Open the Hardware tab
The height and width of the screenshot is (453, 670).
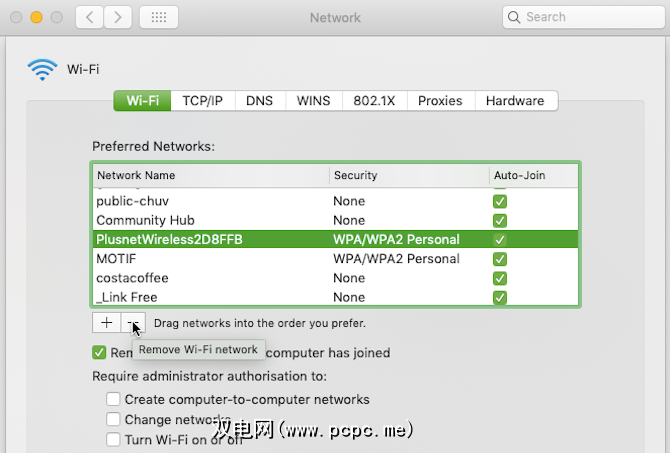click(515, 101)
